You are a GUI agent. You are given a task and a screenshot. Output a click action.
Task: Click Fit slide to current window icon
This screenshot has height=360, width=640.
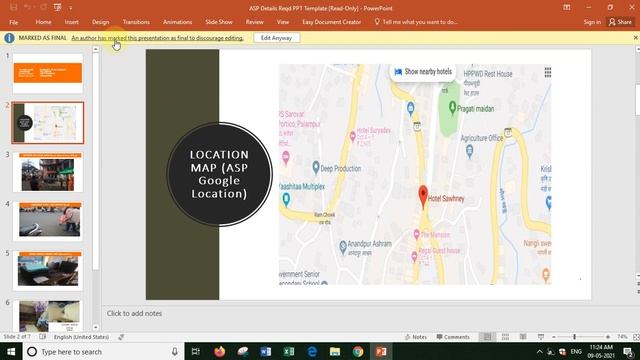click(636, 337)
